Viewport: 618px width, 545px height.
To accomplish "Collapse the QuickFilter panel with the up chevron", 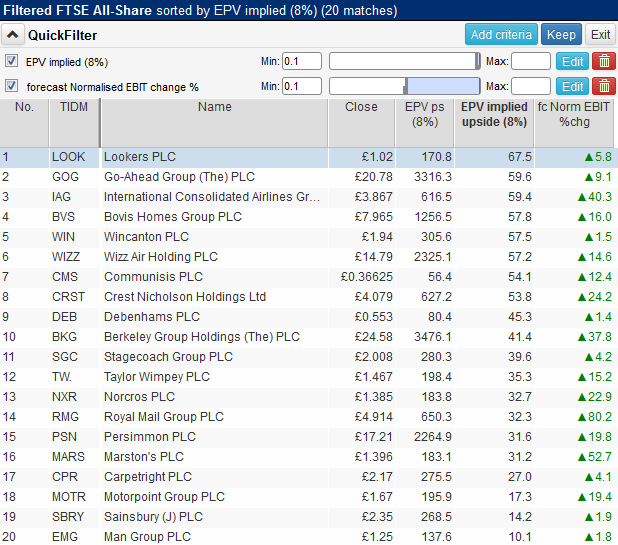I will click(13, 35).
